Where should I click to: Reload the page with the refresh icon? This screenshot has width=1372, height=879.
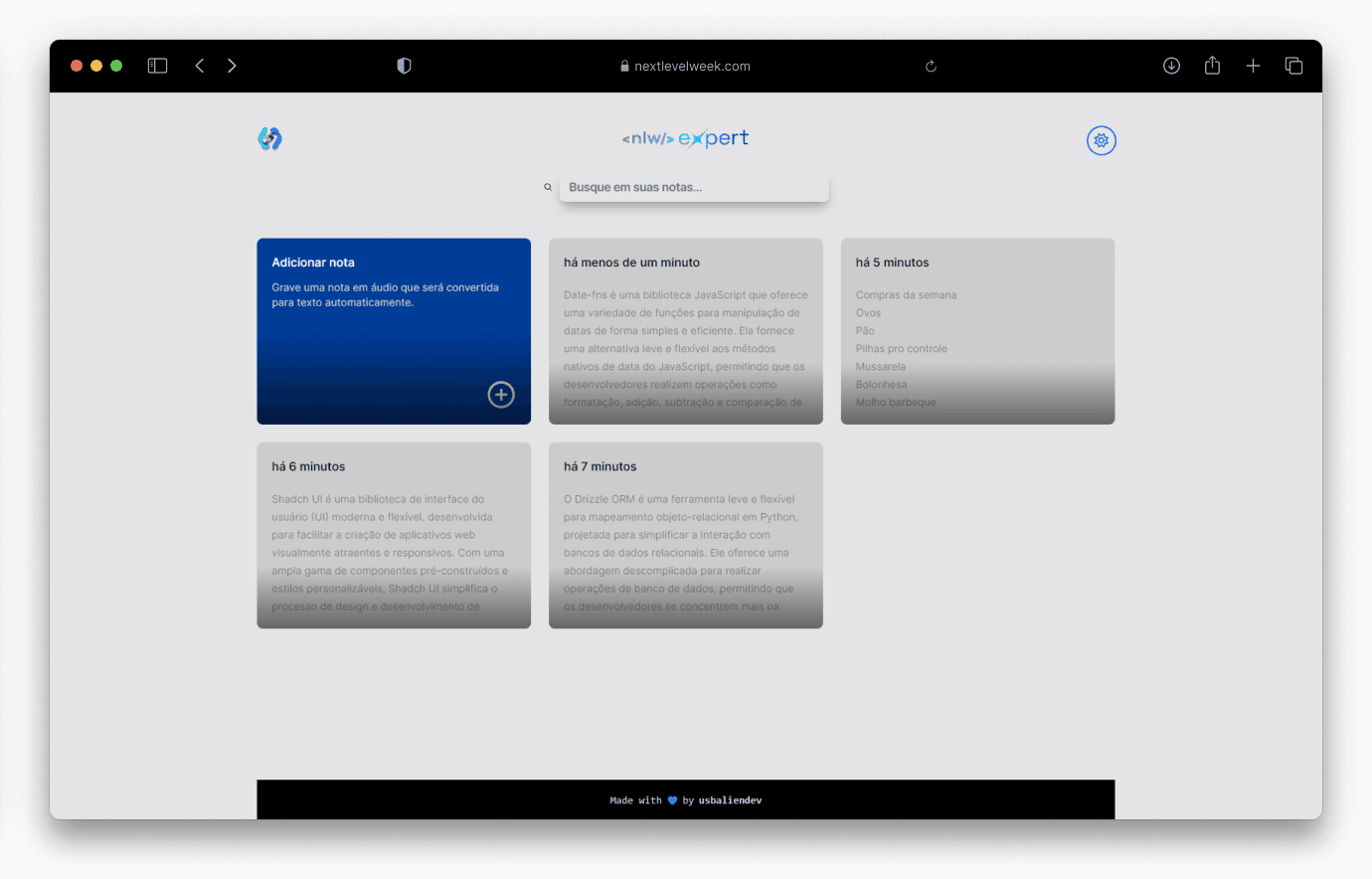click(931, 67)
